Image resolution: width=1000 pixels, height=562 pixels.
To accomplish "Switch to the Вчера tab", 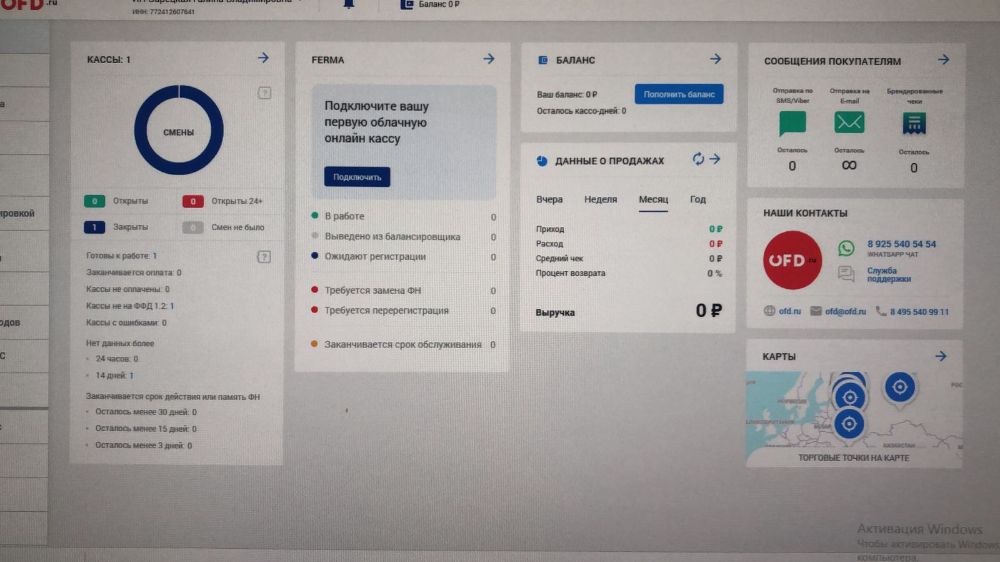I will [x=549, y=200].
